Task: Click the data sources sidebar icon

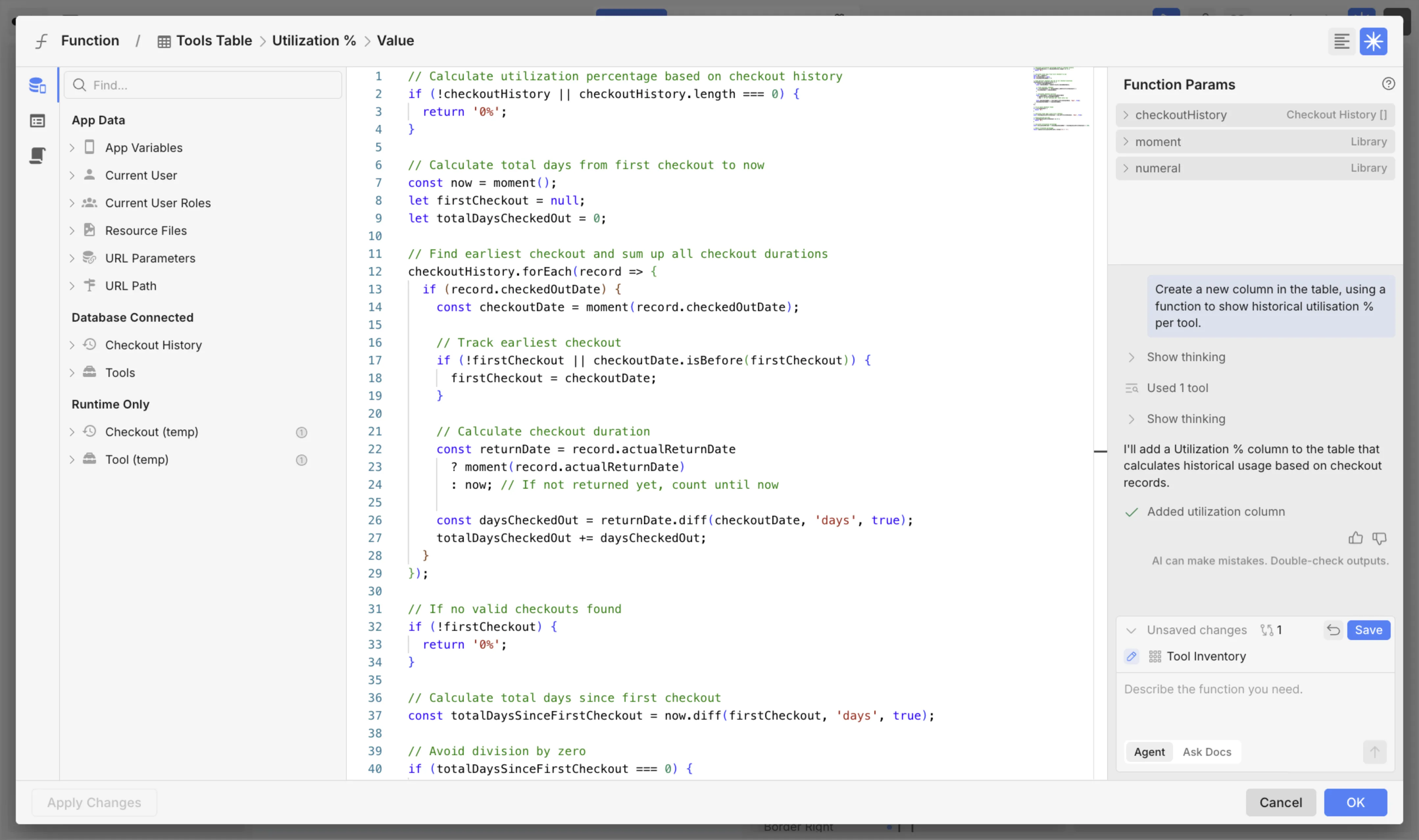Action: click(x=37, y=86)
